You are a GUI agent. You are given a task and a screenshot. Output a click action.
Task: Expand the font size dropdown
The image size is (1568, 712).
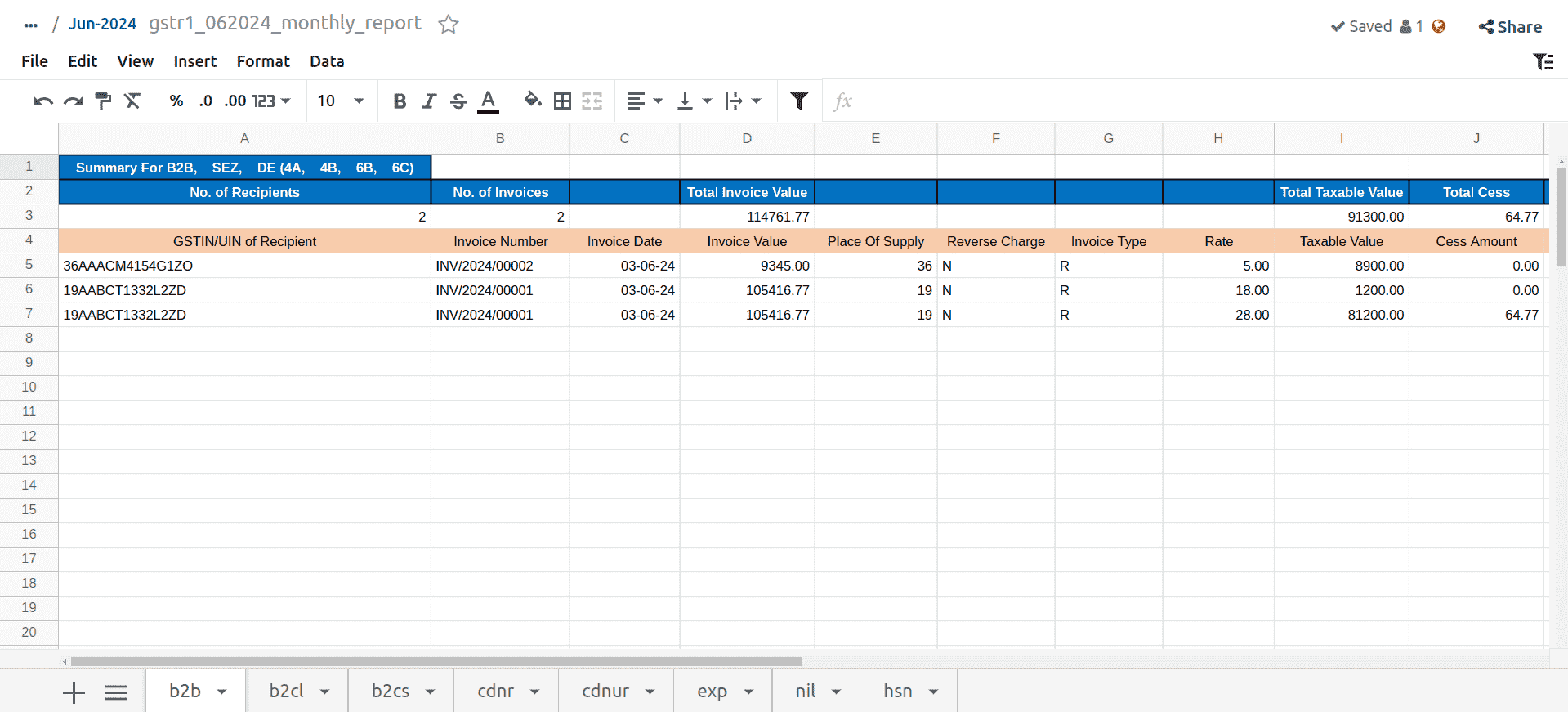358,101
